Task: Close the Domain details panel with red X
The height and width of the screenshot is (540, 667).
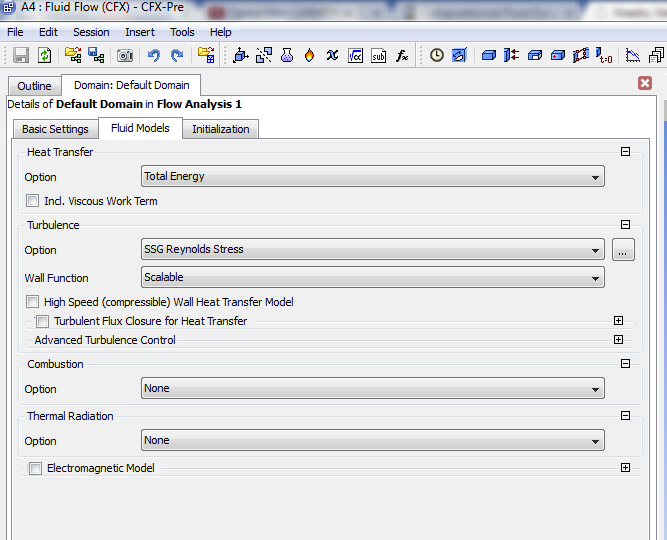Action: (645, 83)
